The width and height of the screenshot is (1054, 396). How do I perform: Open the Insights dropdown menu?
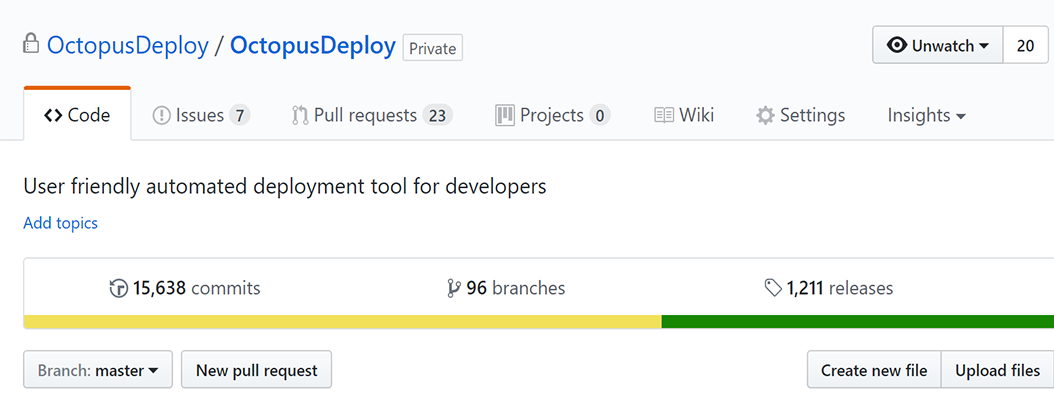pyautogui.click(x=926, y=116)
